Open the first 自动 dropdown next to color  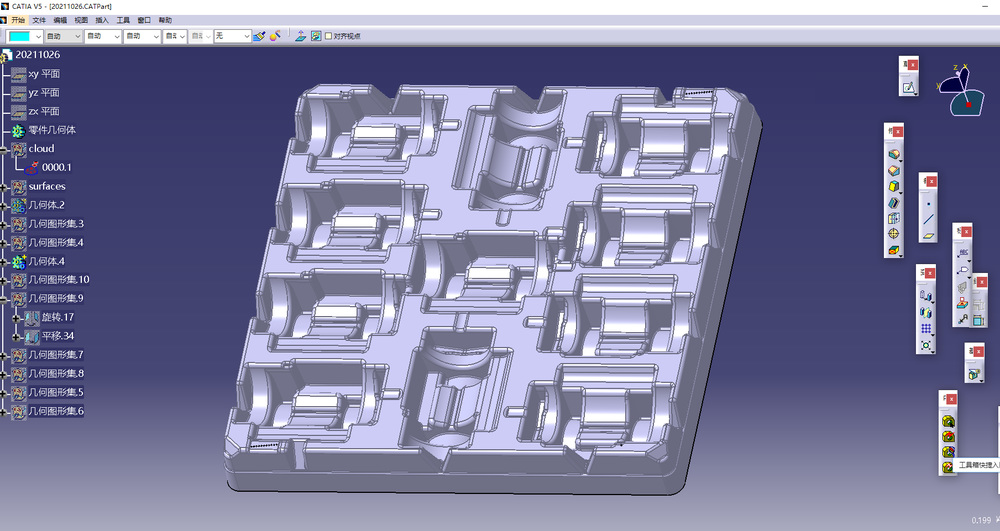(x=64, y=36)
